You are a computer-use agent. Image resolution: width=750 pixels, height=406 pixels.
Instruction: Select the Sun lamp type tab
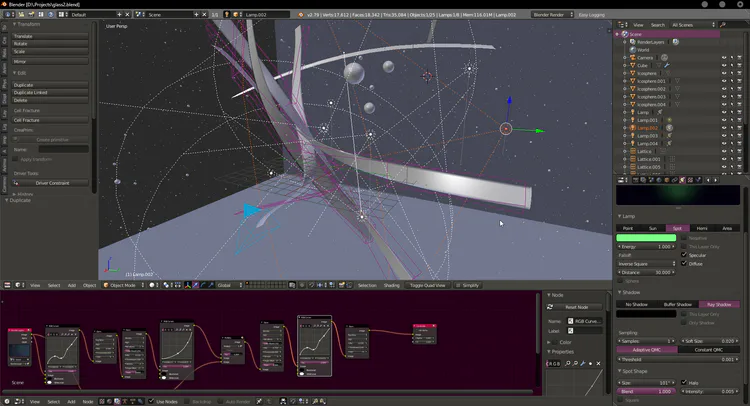tap(653, 228)
